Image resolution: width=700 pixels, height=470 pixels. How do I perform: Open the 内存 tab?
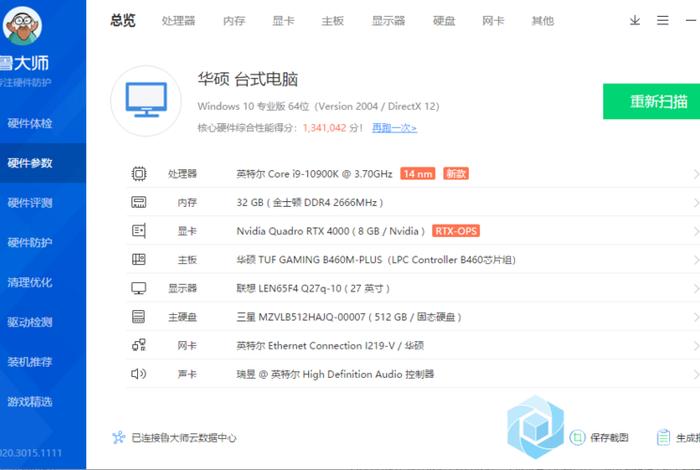234,21
